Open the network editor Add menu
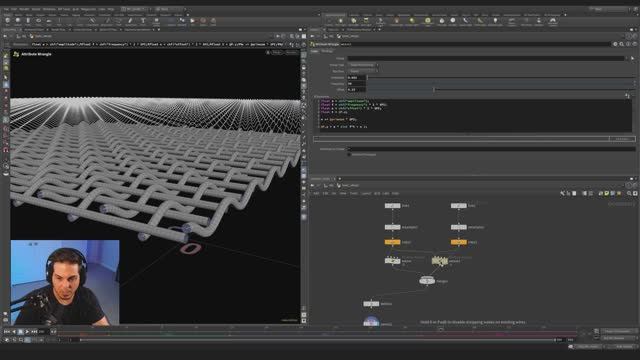Viewport: 640px width, 360px height. pyautogui.click(x=316, y=193)
